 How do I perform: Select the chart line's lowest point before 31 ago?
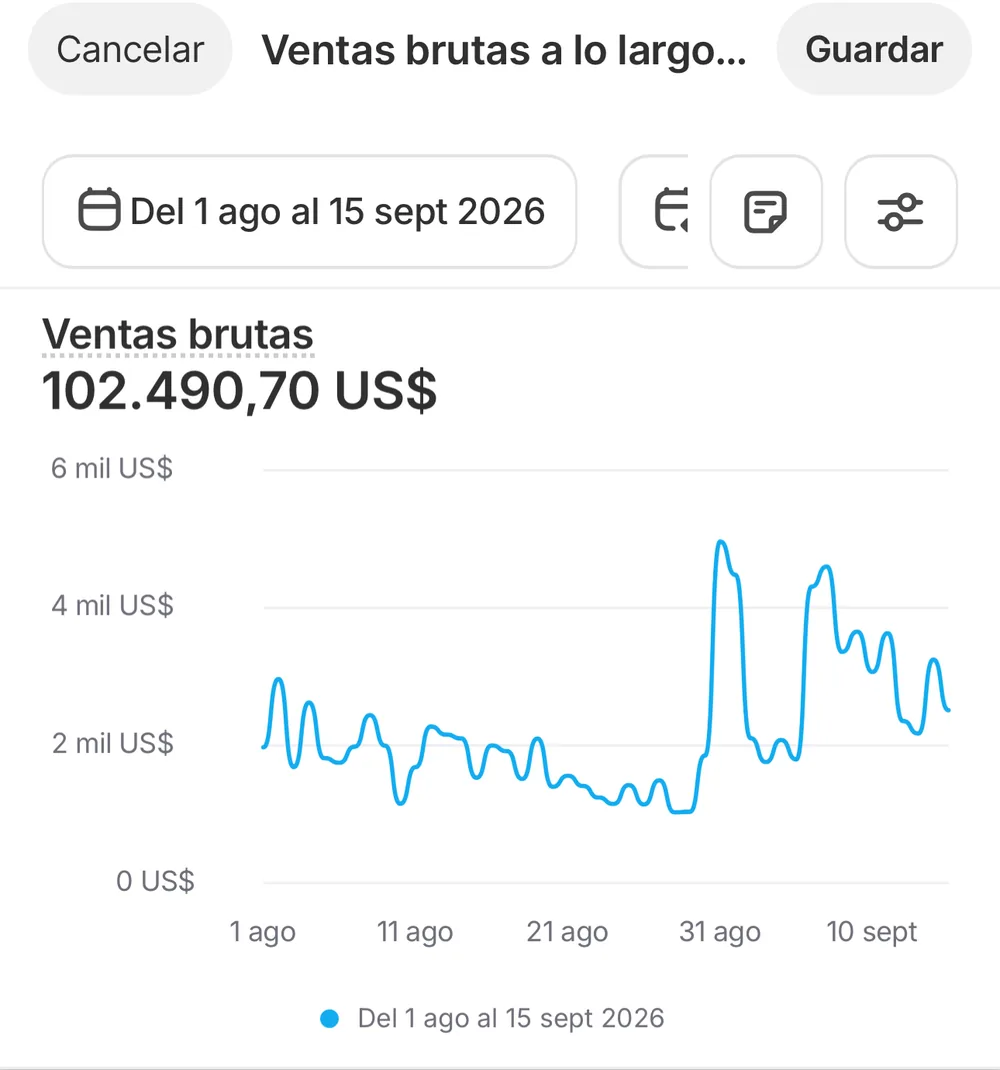point(681,811)
